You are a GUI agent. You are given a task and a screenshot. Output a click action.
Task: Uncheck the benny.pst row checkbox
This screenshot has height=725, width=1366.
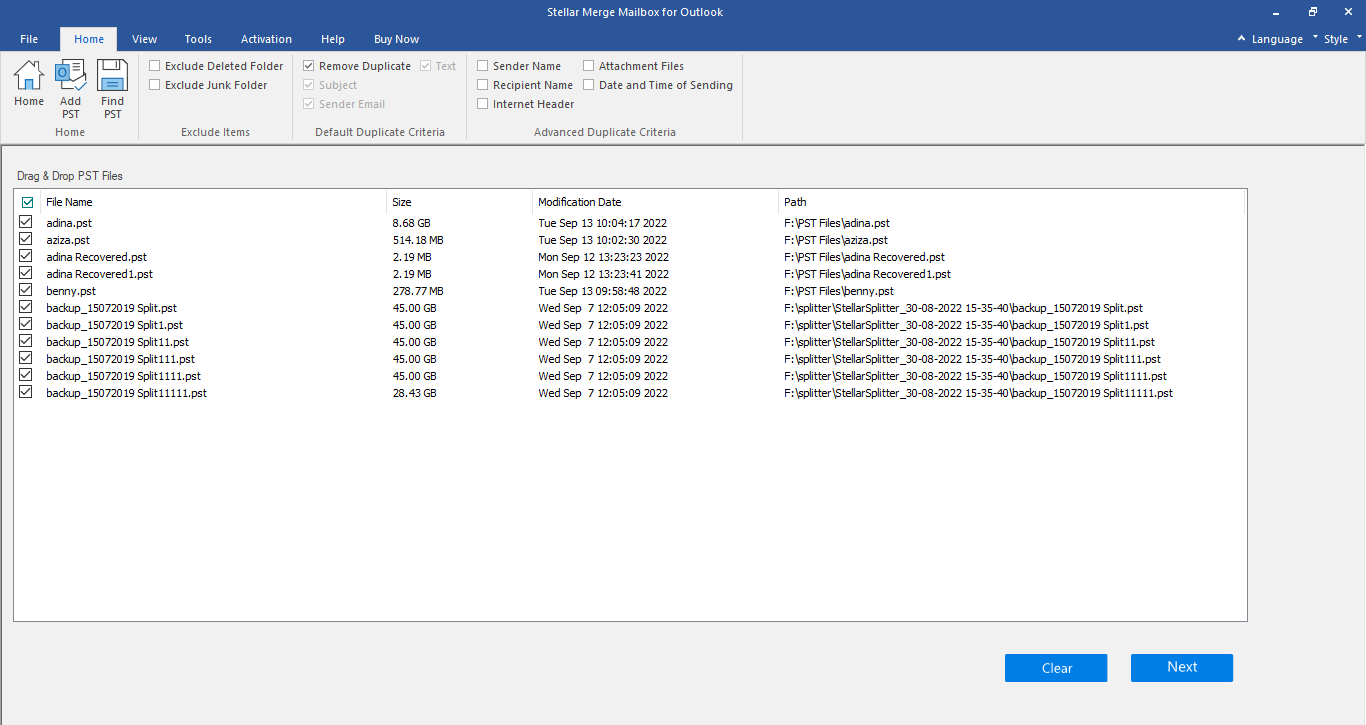coord(26,290)
